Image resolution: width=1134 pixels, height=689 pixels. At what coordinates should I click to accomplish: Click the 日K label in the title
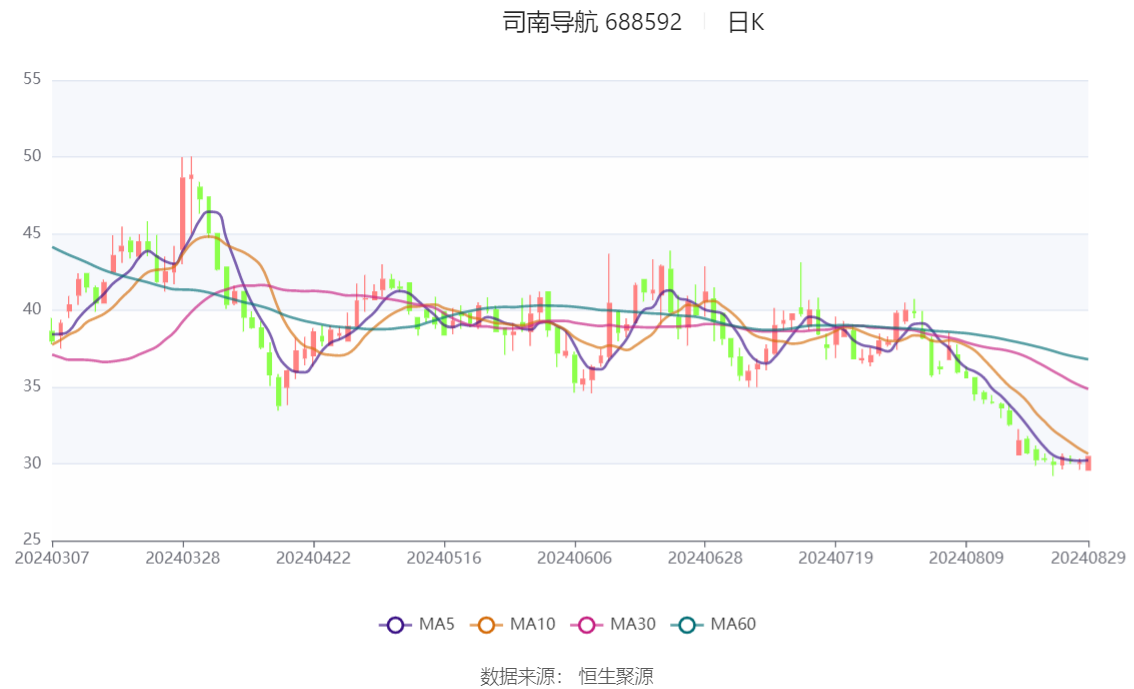click(746, 22)
